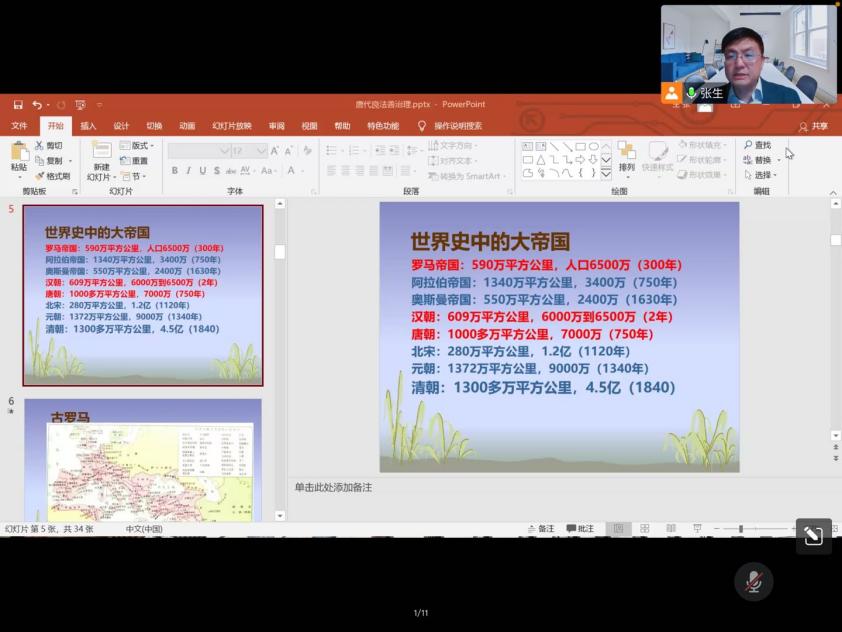Click the Reset (重置) slide button

click(x=134, y=160)
